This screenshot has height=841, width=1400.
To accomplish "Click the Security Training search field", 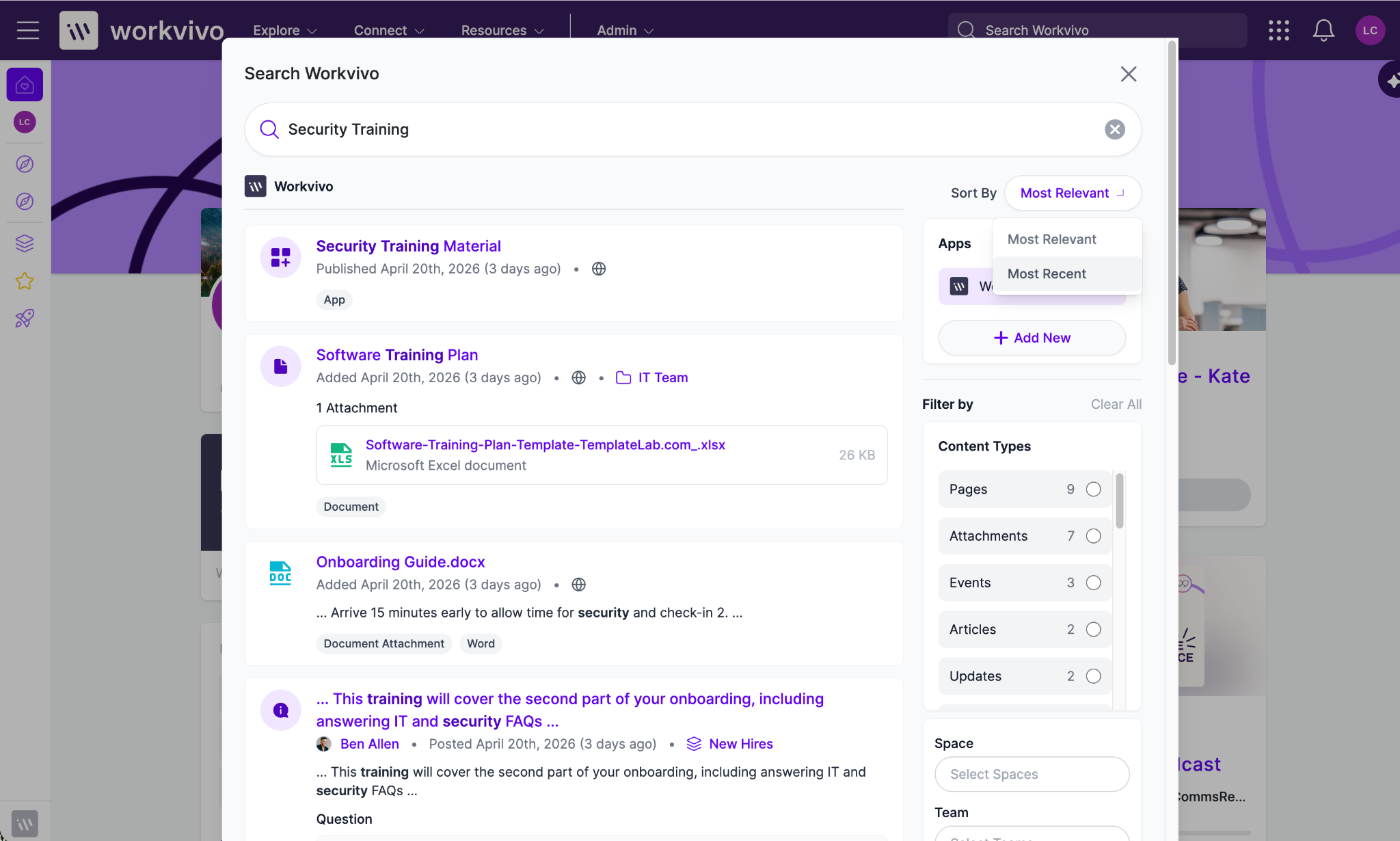I will point(693,129).
